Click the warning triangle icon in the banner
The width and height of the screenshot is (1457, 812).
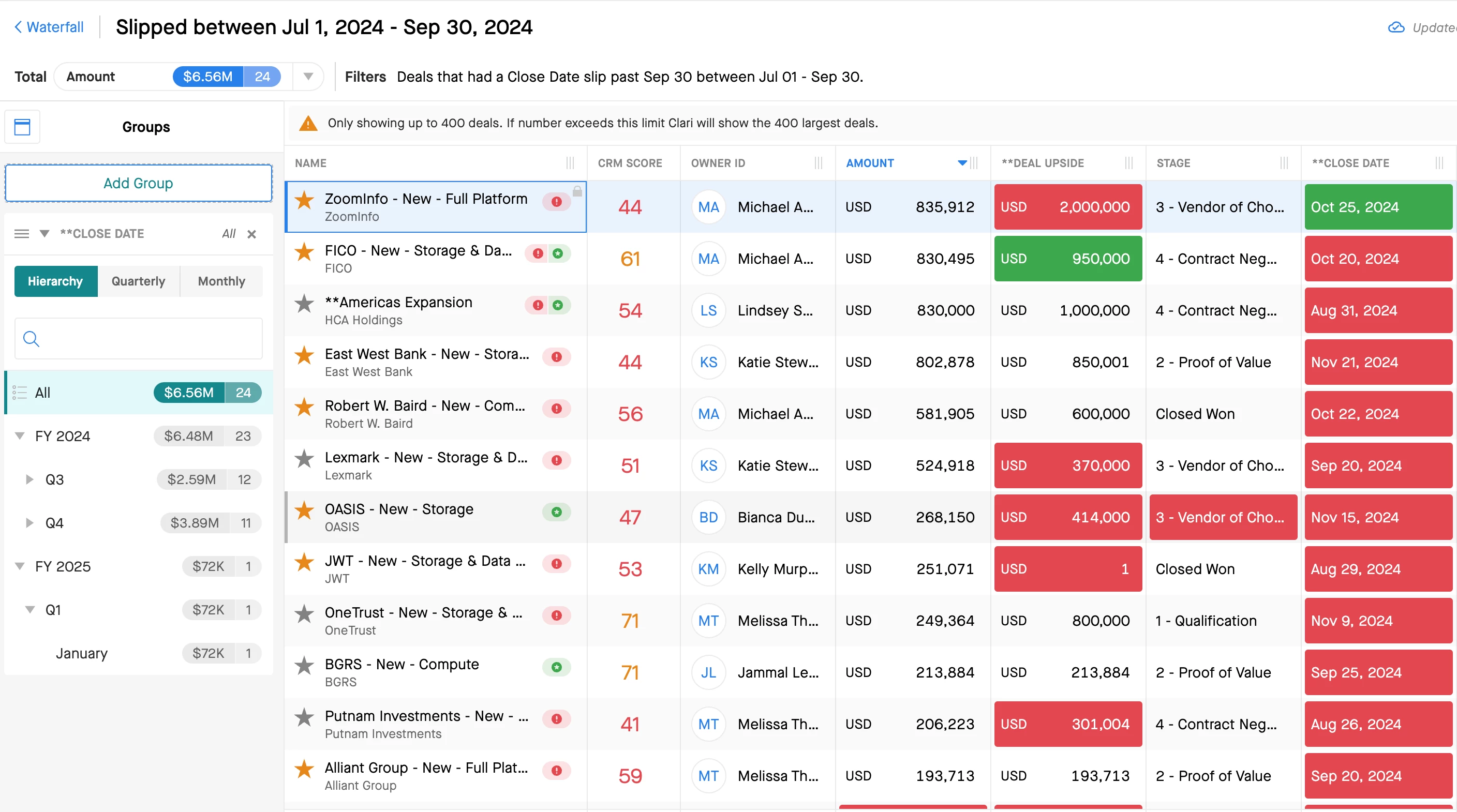(x=308, y=123)
